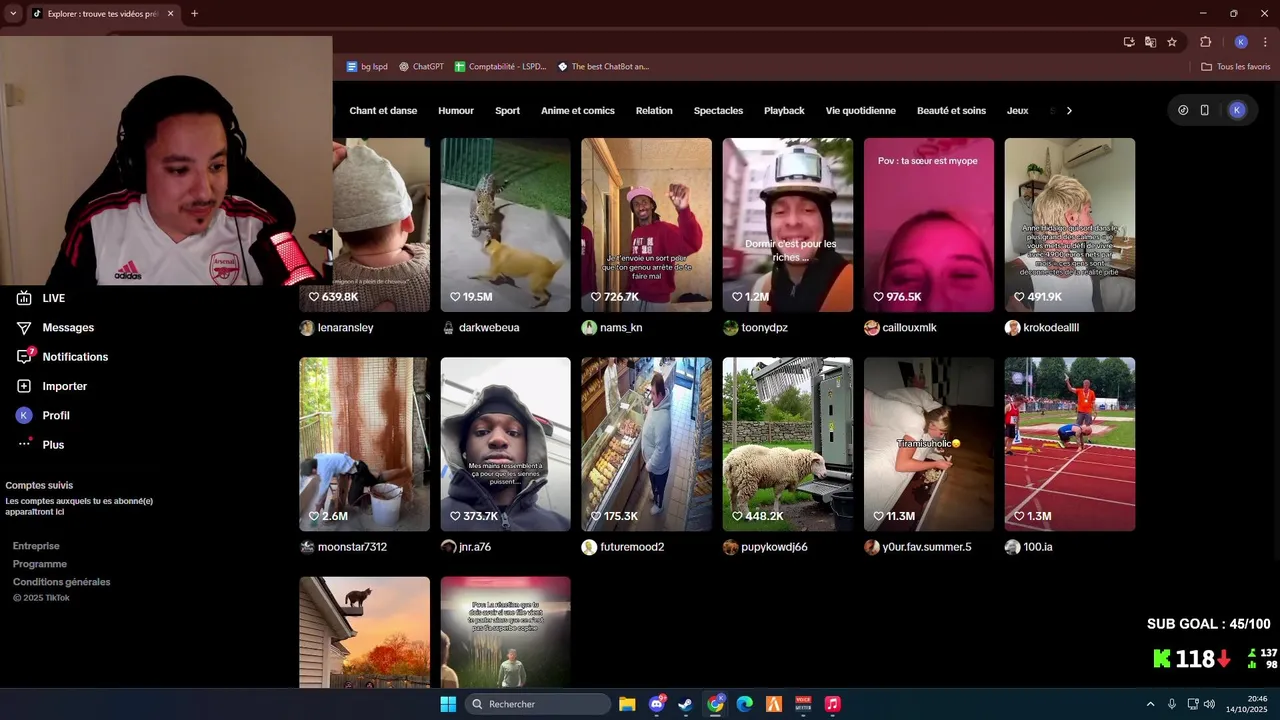Select the Sport category
This screenshot has height=720, width=1280.
coord(507,111)
